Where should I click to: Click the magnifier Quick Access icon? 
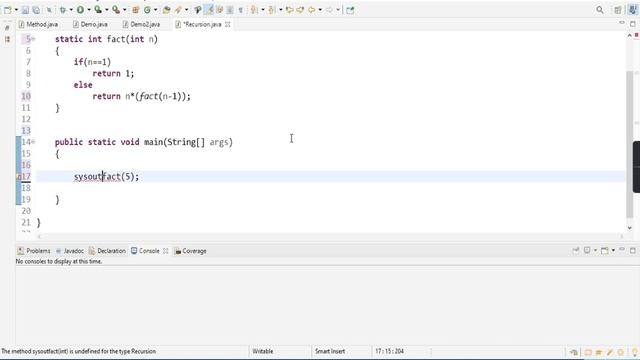(600, 10)
